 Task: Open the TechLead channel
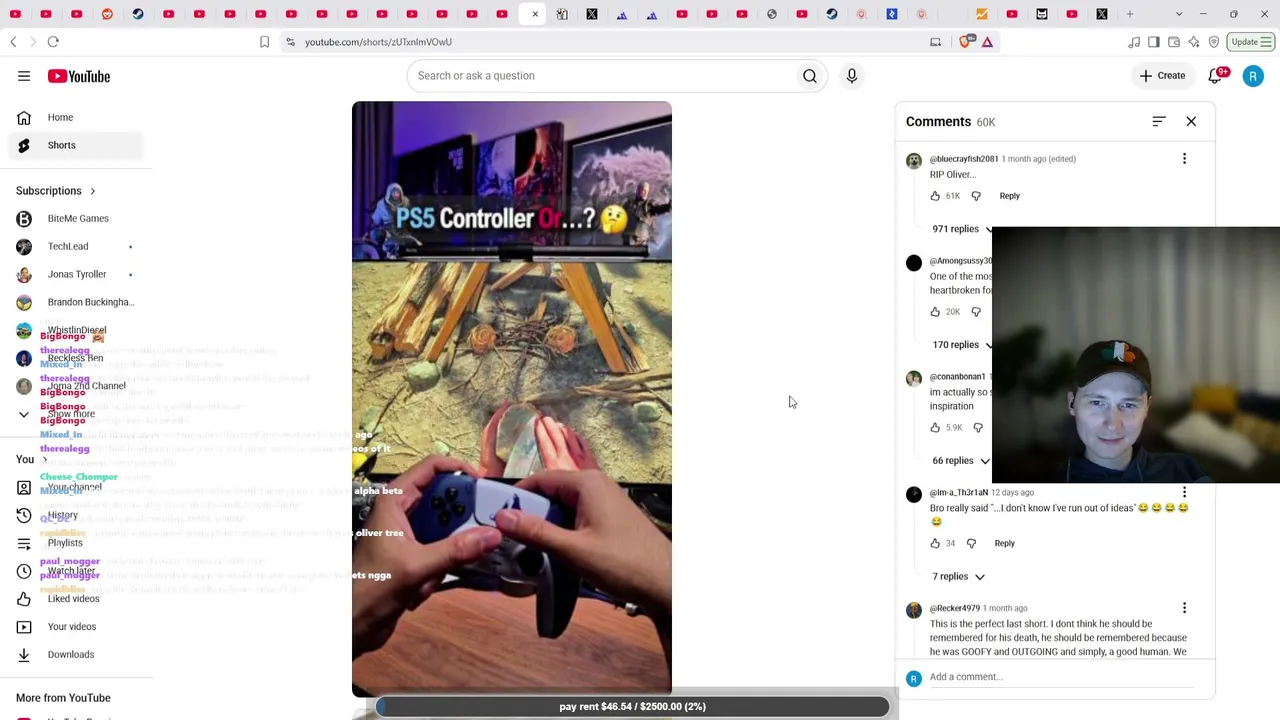tap(76, 247)
